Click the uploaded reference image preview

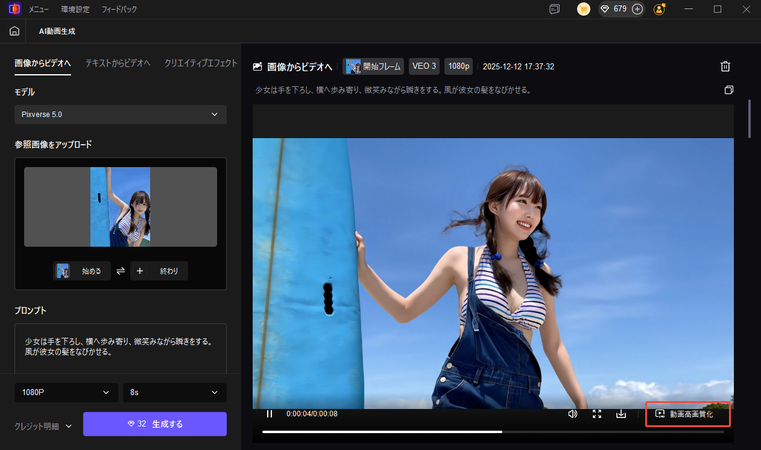(120, 207)
